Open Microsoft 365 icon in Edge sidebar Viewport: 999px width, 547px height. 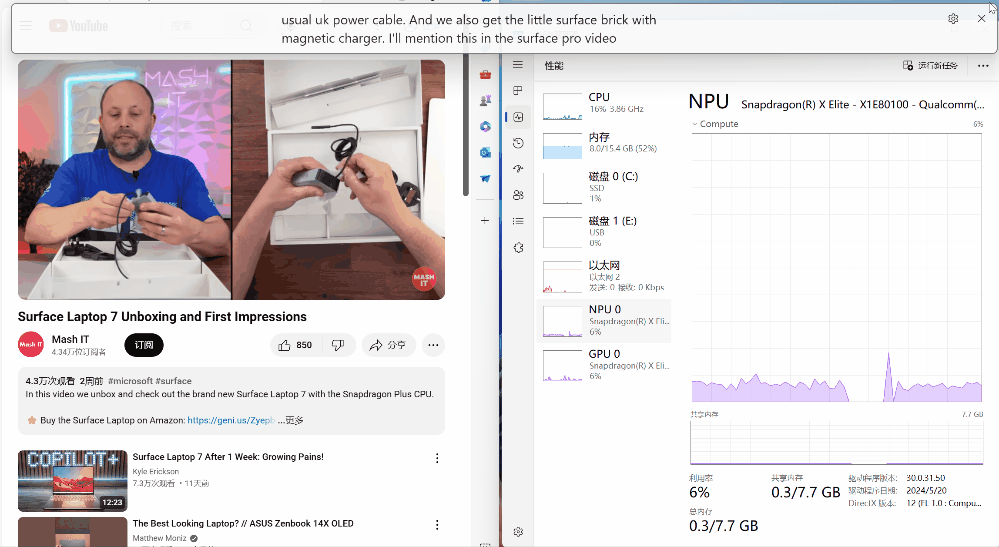(485, 127)
